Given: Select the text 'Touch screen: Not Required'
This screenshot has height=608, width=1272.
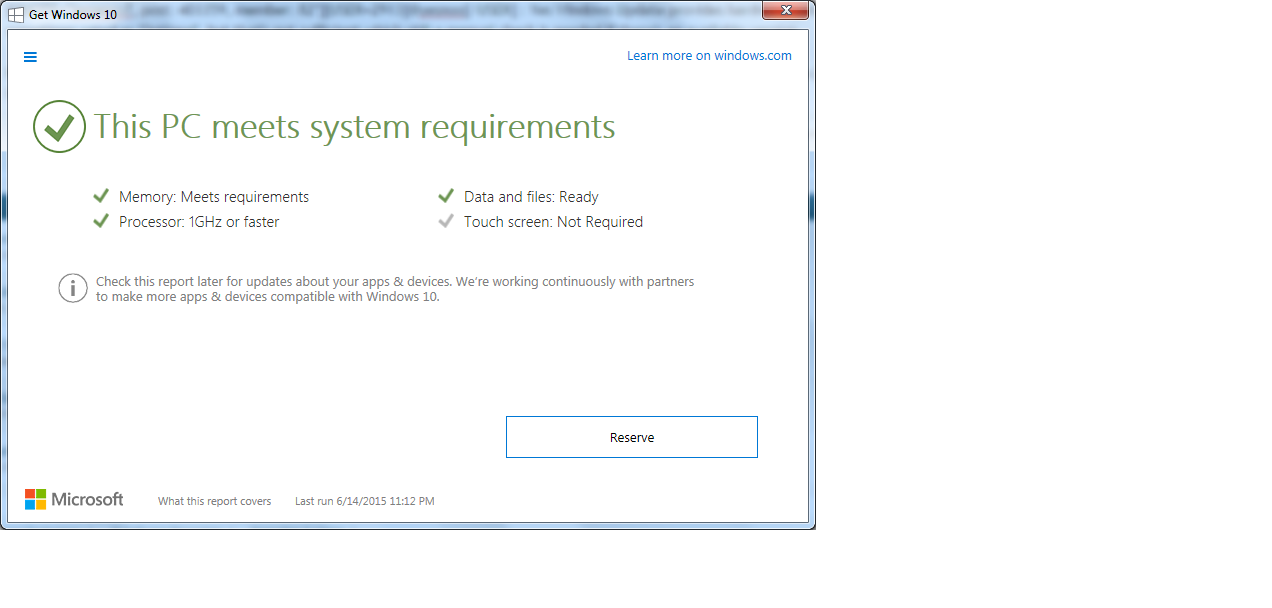Looking at the screenshot, I should 553,222.
